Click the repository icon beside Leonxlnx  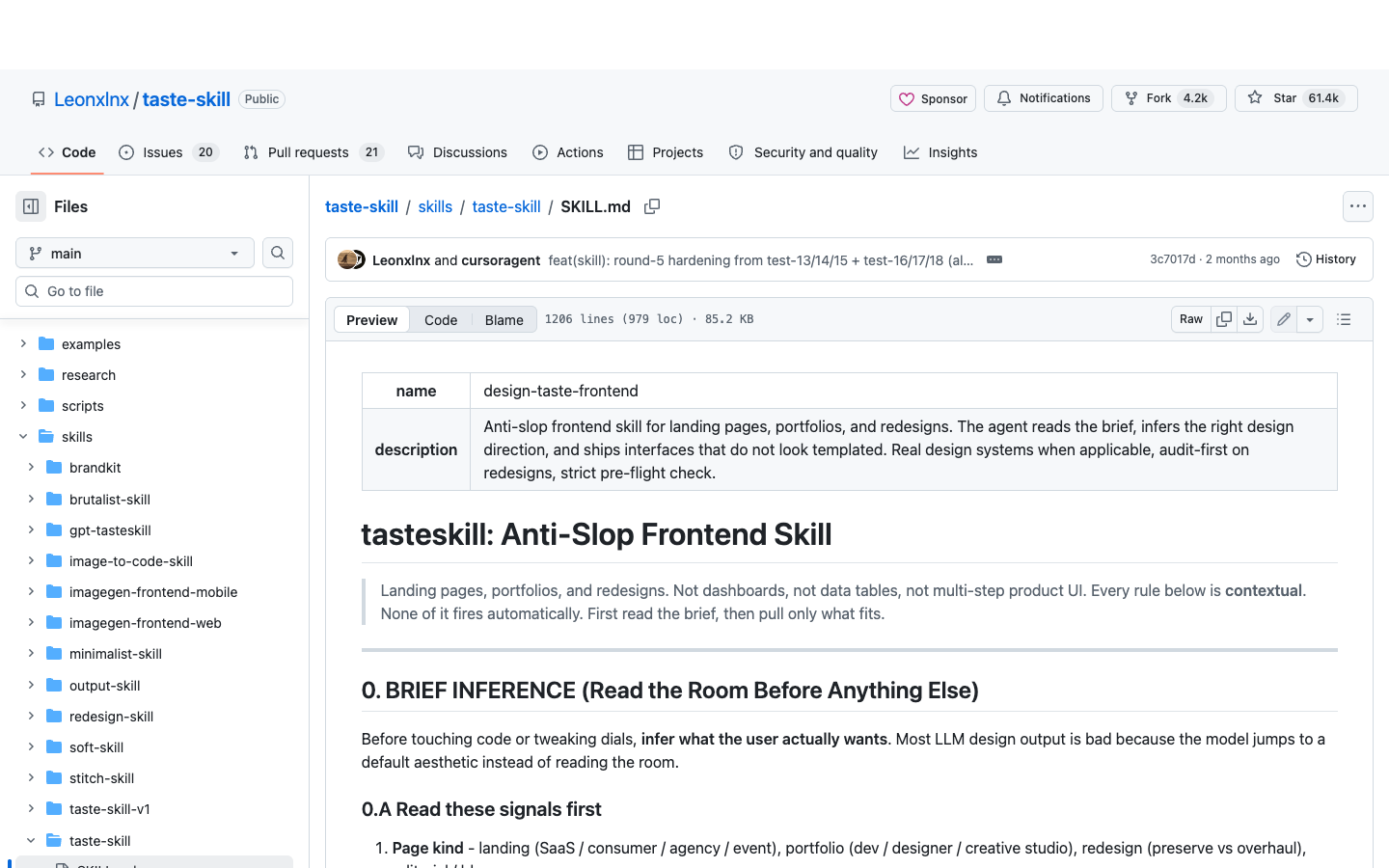[39, 99]
